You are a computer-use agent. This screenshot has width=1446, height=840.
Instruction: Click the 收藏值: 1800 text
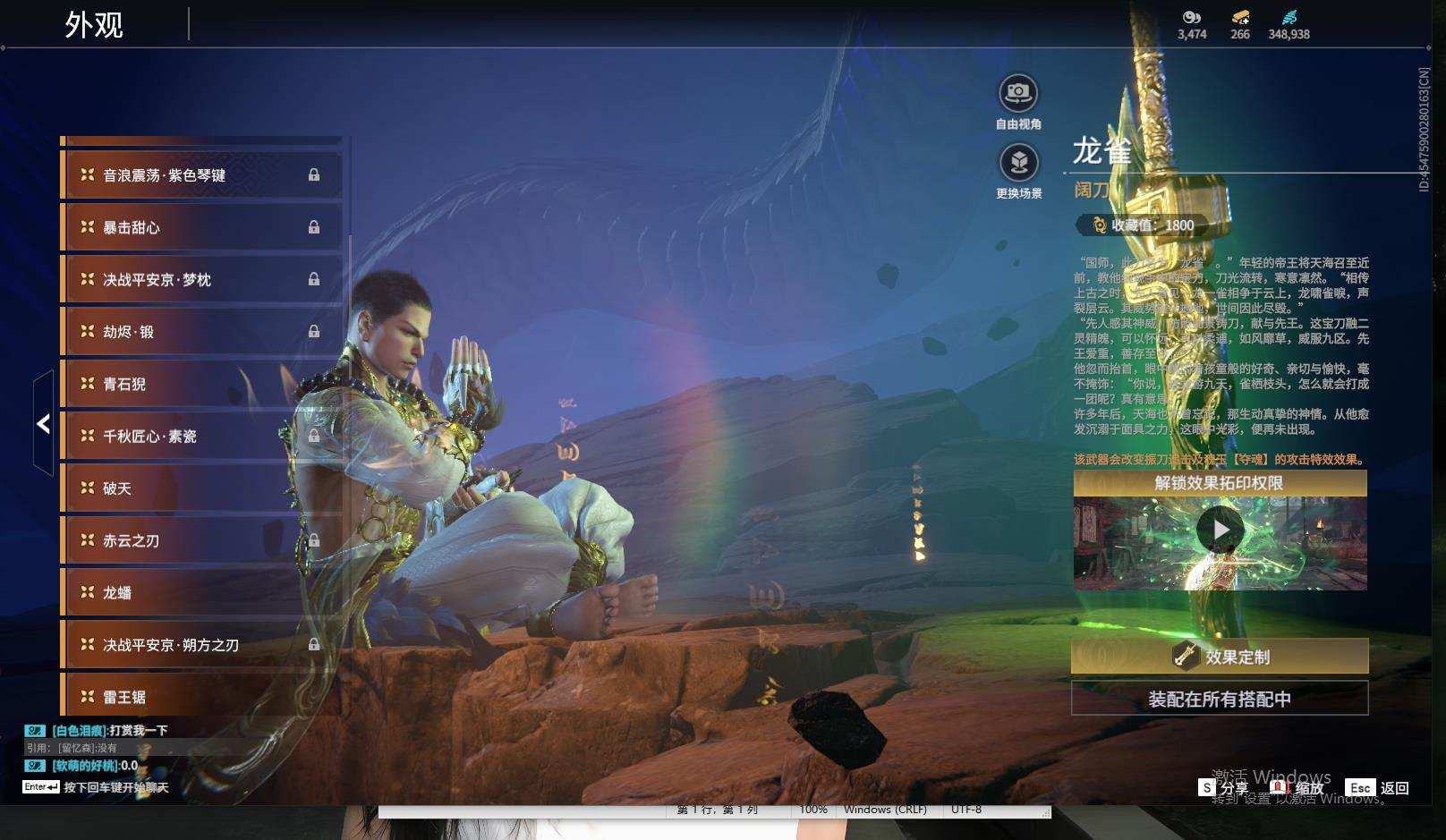(x=1153, y=225)
